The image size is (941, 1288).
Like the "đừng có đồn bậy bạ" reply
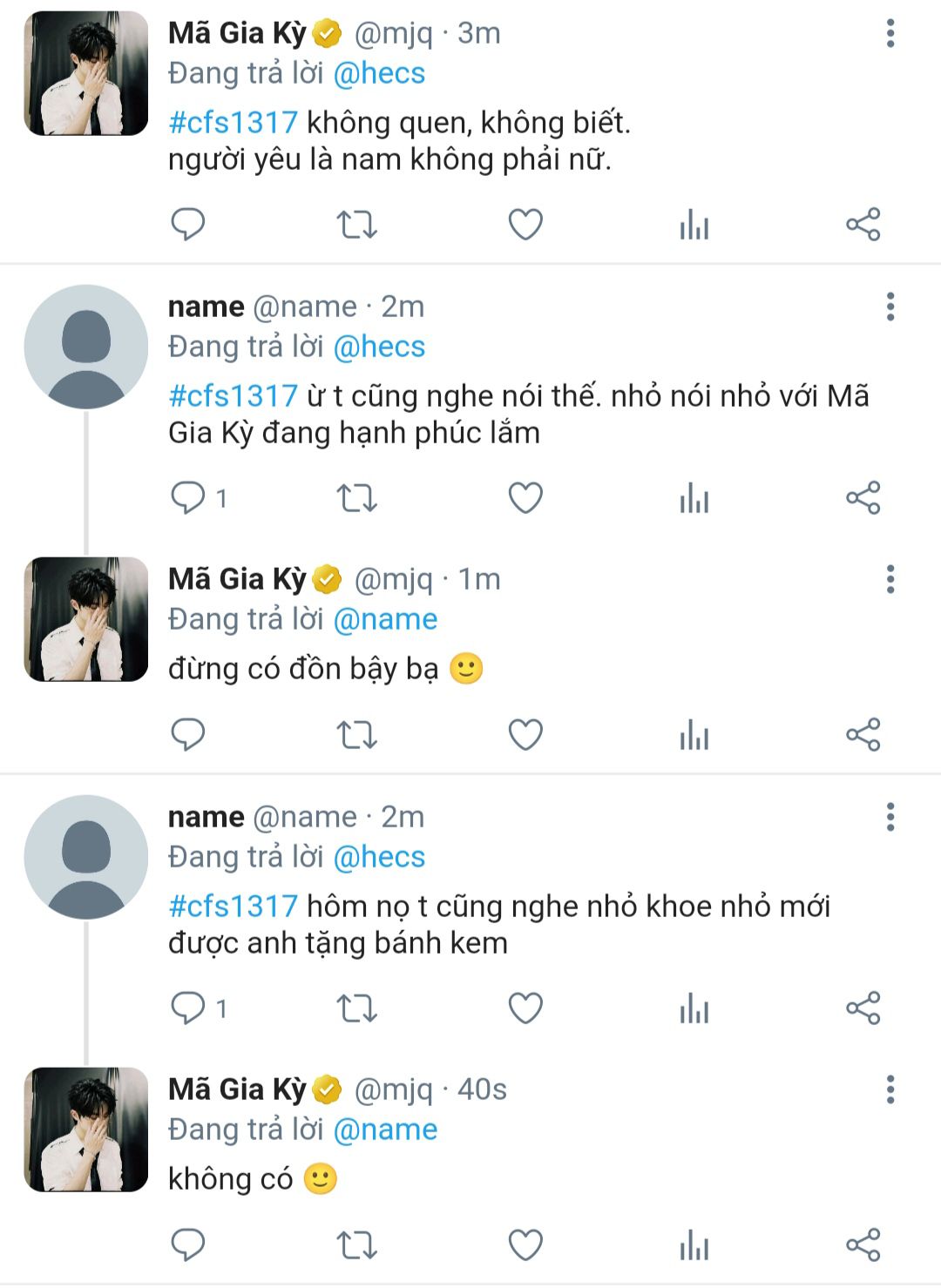[525, 735]
